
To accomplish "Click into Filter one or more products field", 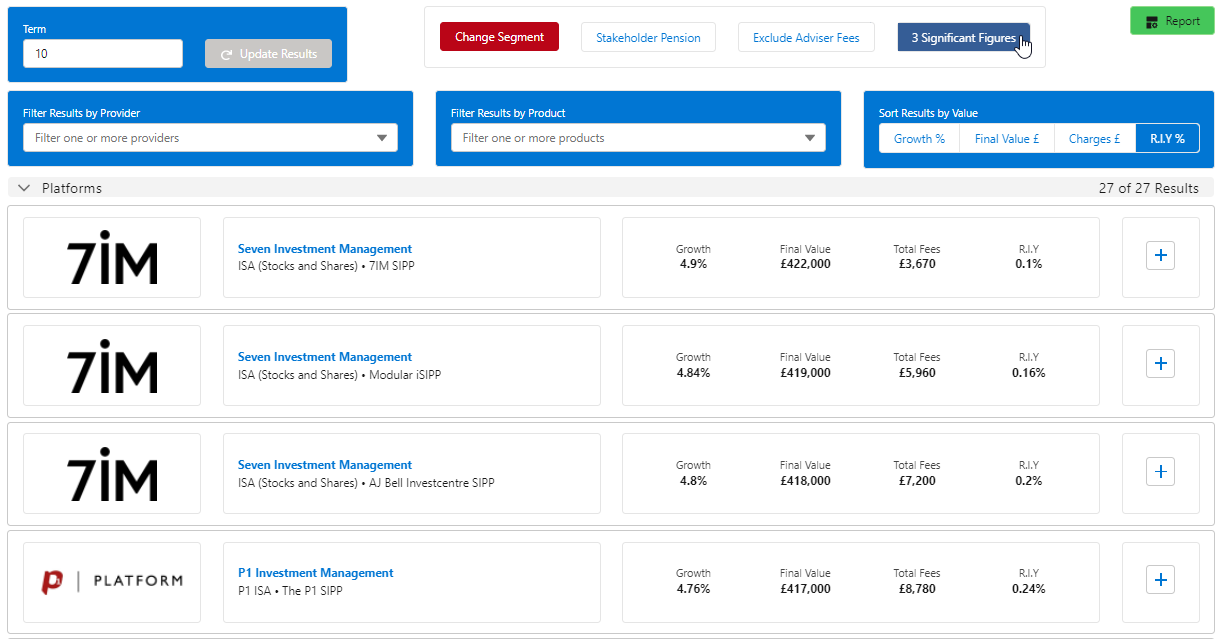I will [638, 138].
